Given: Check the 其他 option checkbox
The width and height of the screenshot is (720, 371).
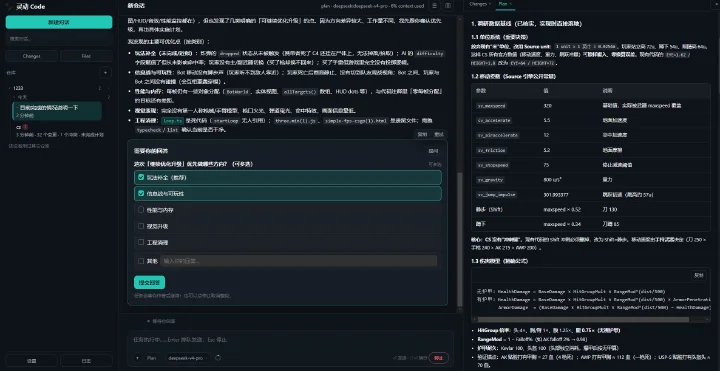Looking at the screenshot, I should click(141, 261).
